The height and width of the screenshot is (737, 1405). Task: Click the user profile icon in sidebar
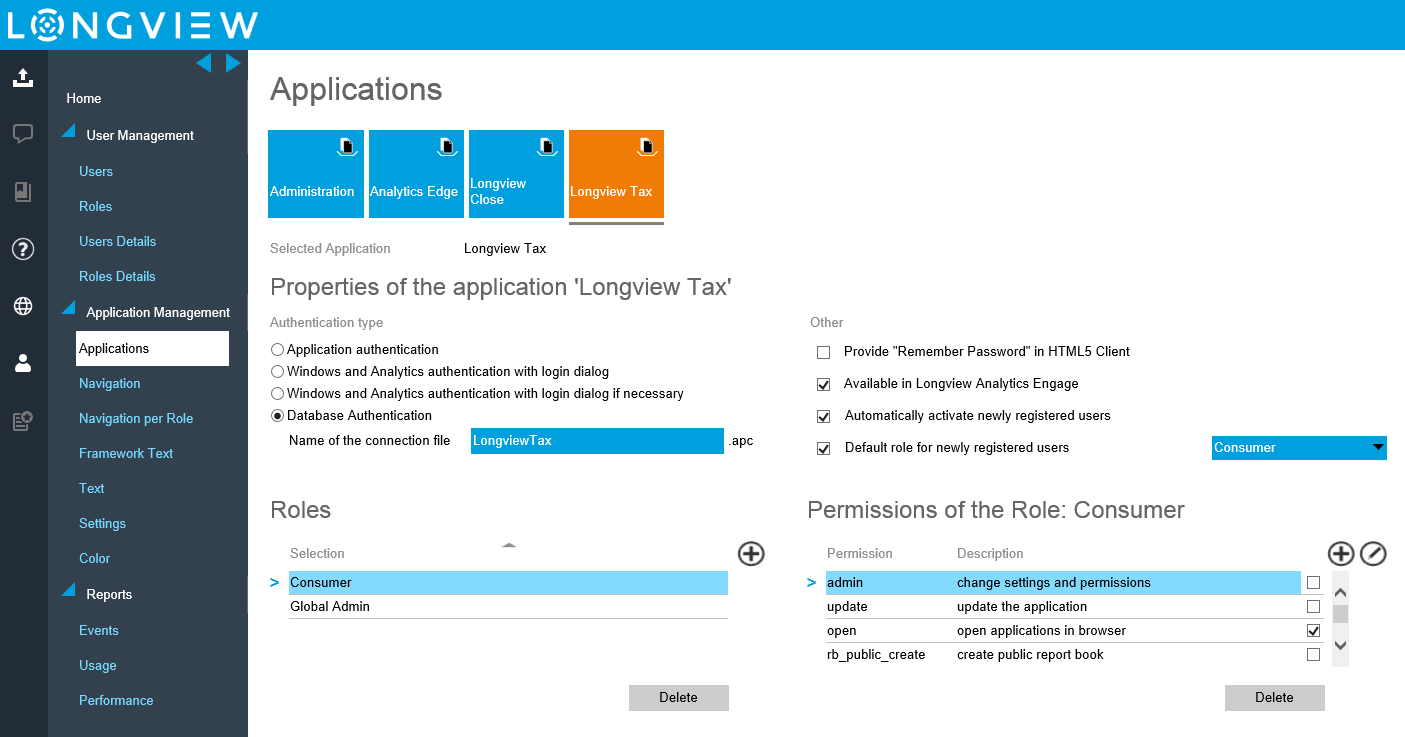[23, 364]
